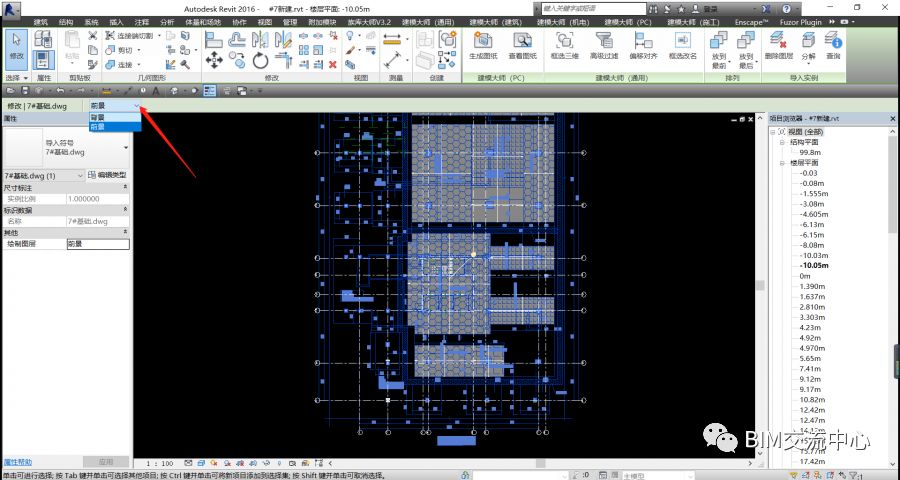This screenshot has width=900, height=480.
Task: Open the 高级过滤 filter tool
Action: (604, 45)
